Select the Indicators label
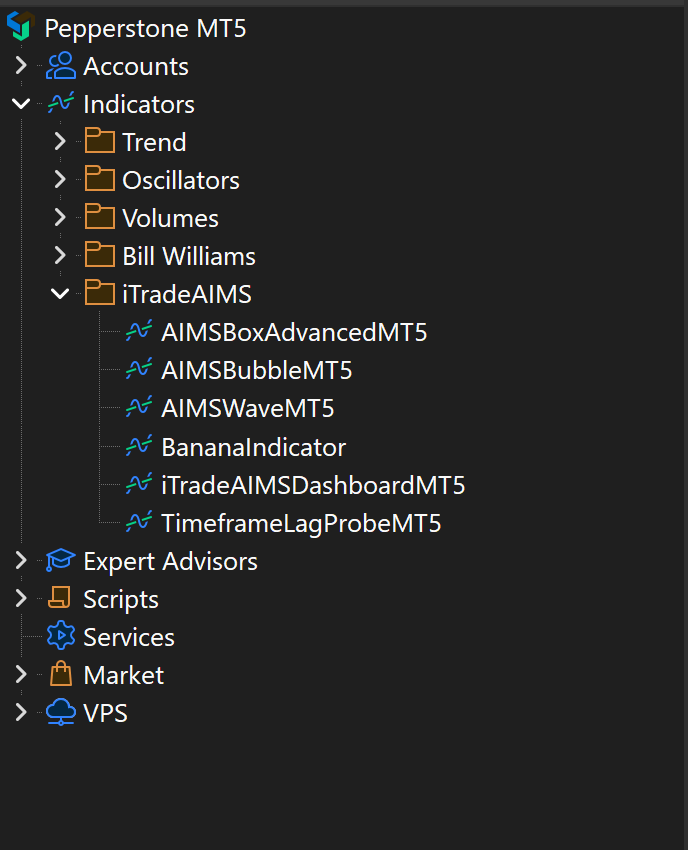 tap(139, 105)
